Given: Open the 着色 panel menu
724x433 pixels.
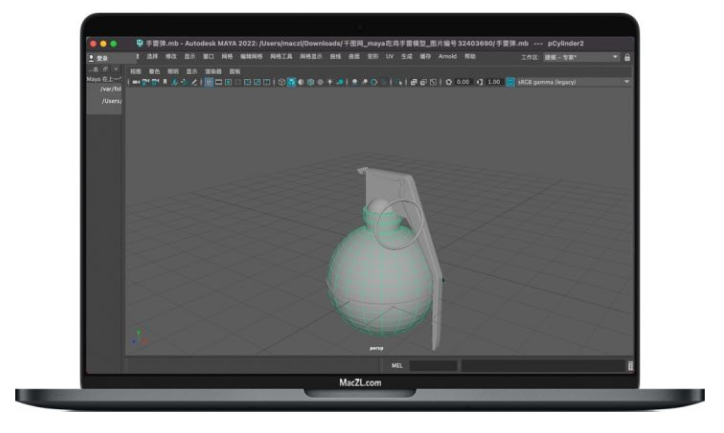Looking at the screenshot, I should pos(154,72).
